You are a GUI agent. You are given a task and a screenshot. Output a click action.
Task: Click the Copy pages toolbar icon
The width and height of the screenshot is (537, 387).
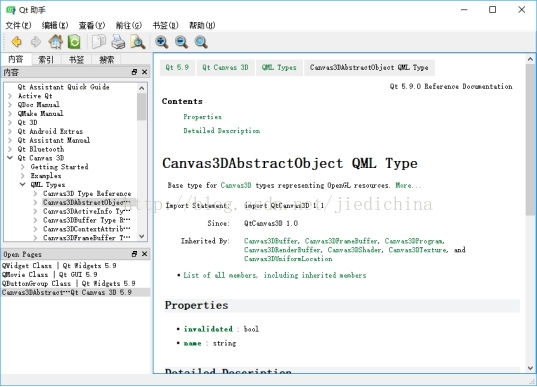(99, 42)
